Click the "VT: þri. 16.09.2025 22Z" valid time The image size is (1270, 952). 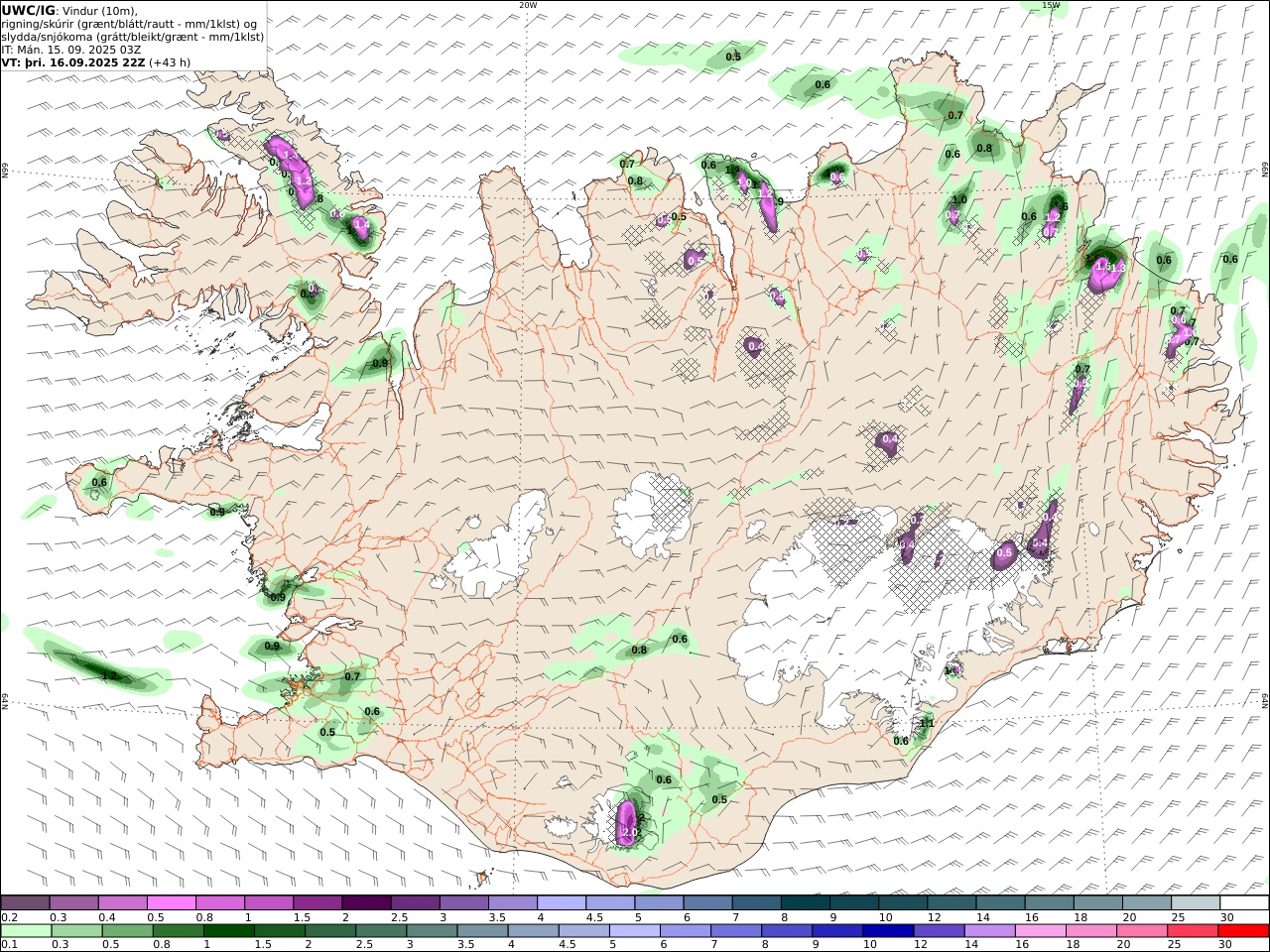pos(73,61)
